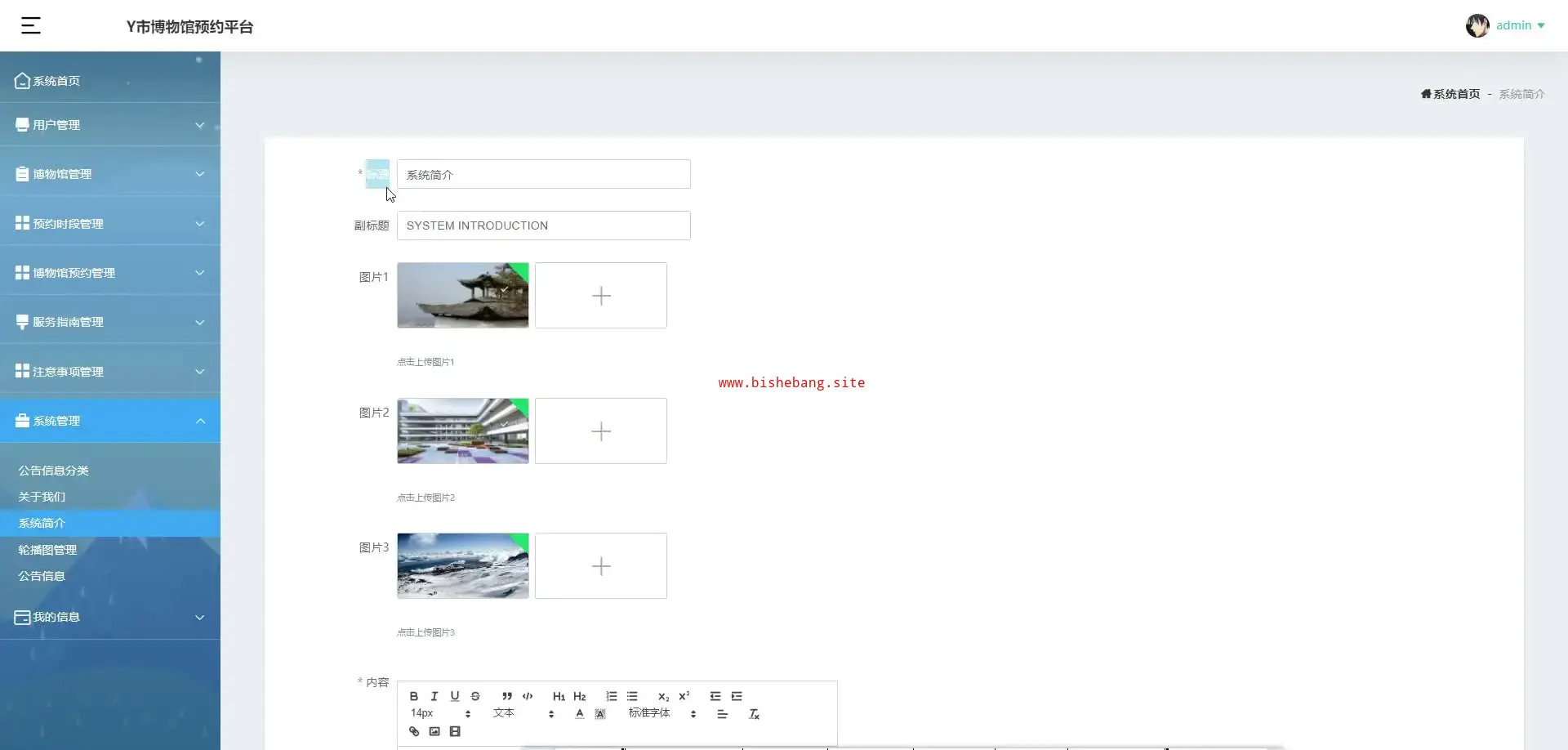Open the text background color picker
Image resolution: width=1568 pixels, height=750 pixels.
tap(600, 713)
